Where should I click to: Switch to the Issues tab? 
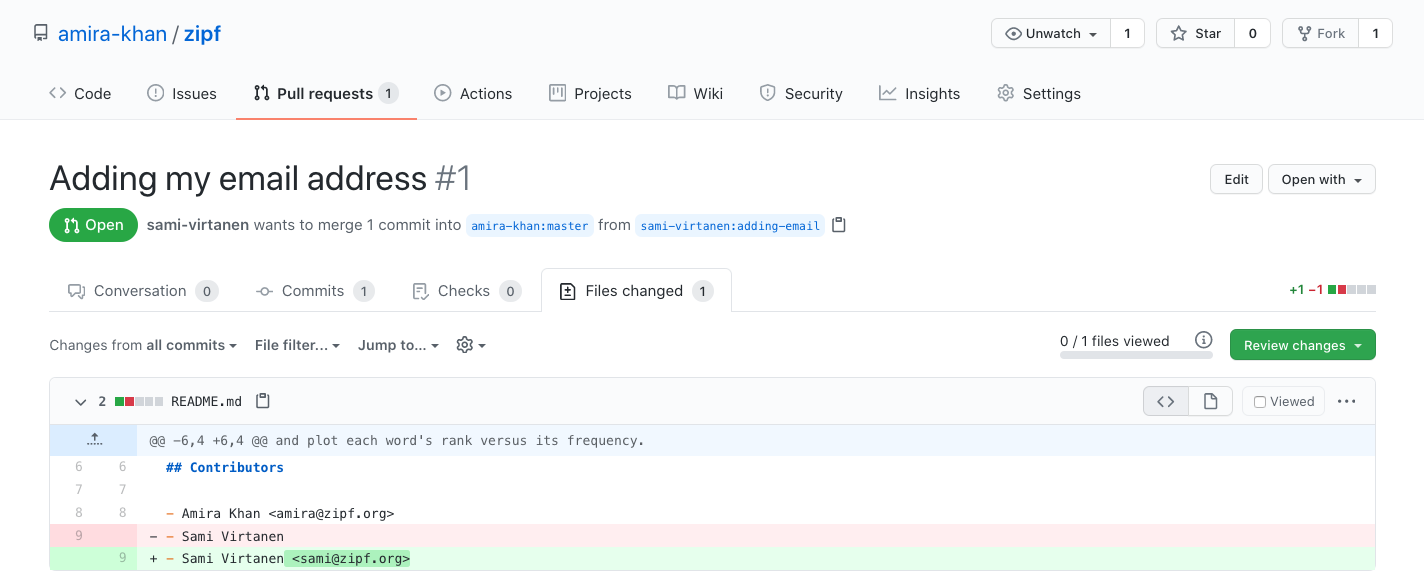pyautogui.click(x=181, y=93)
